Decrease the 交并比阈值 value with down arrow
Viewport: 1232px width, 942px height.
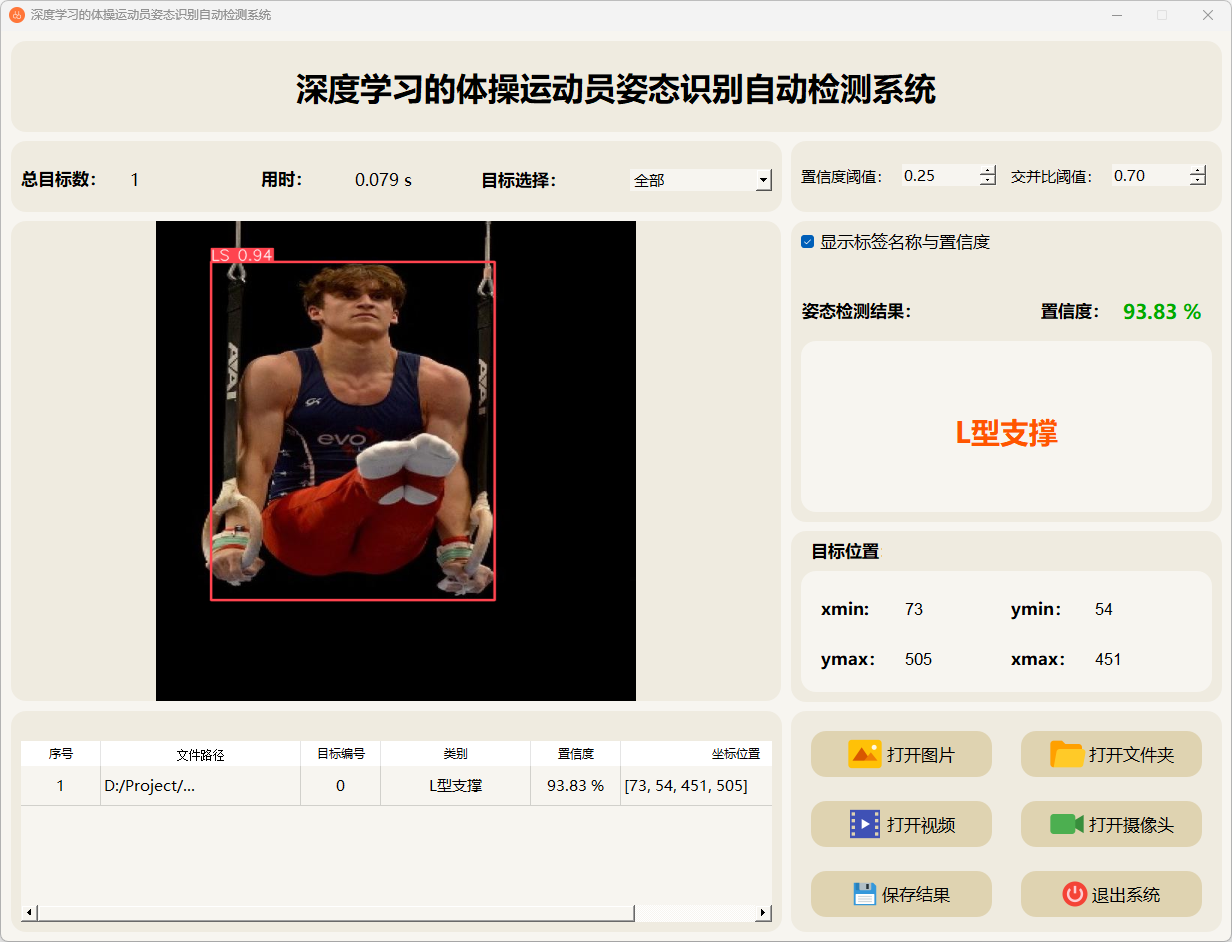pyautogui.click(x=1198, y=181)
